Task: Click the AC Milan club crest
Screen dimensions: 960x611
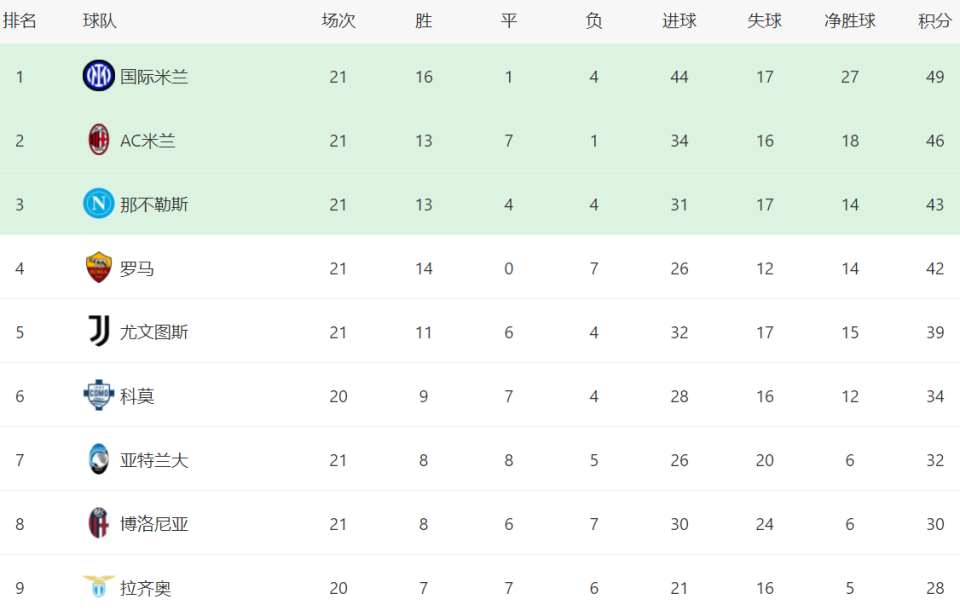Action: coord(98,140)
